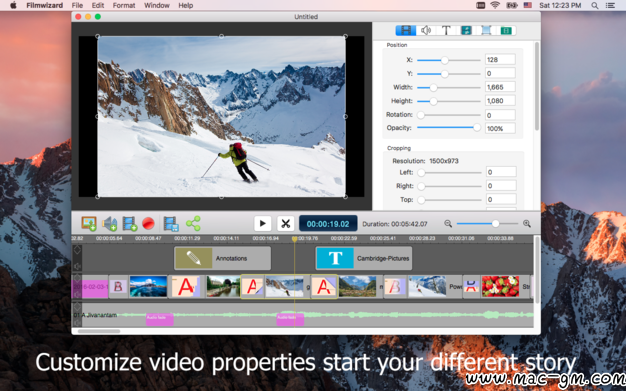Click the X position input field
Viewport: 626px width, 391px height.
pos(500,60)
